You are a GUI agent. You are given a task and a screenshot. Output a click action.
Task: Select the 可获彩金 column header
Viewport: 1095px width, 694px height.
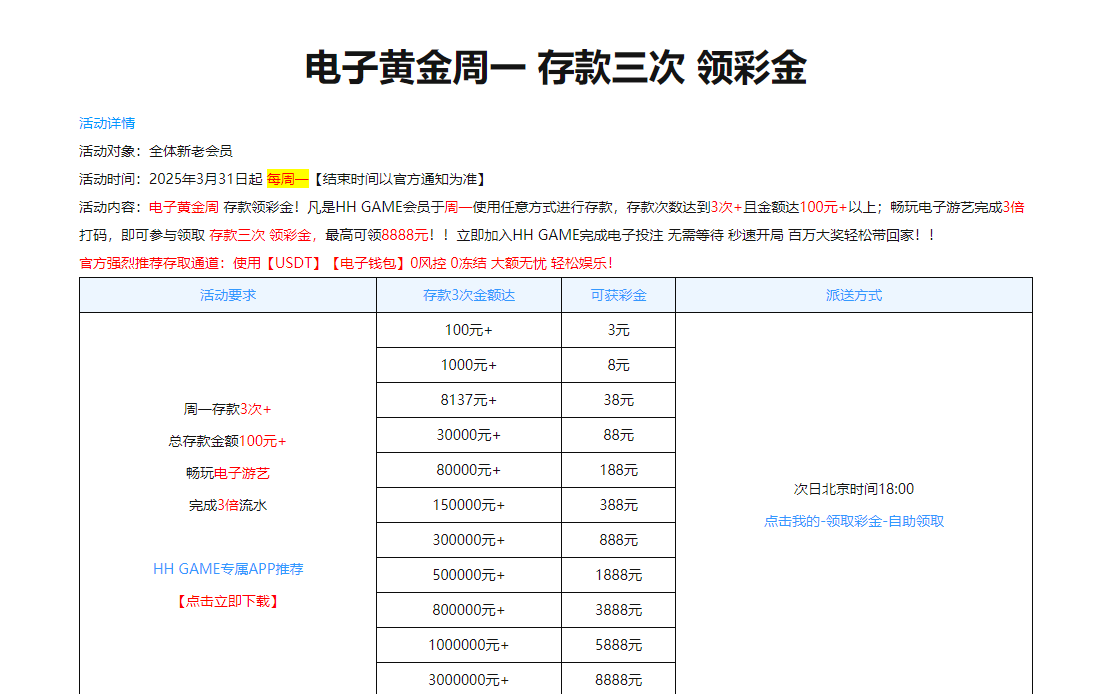click(618, 295)
